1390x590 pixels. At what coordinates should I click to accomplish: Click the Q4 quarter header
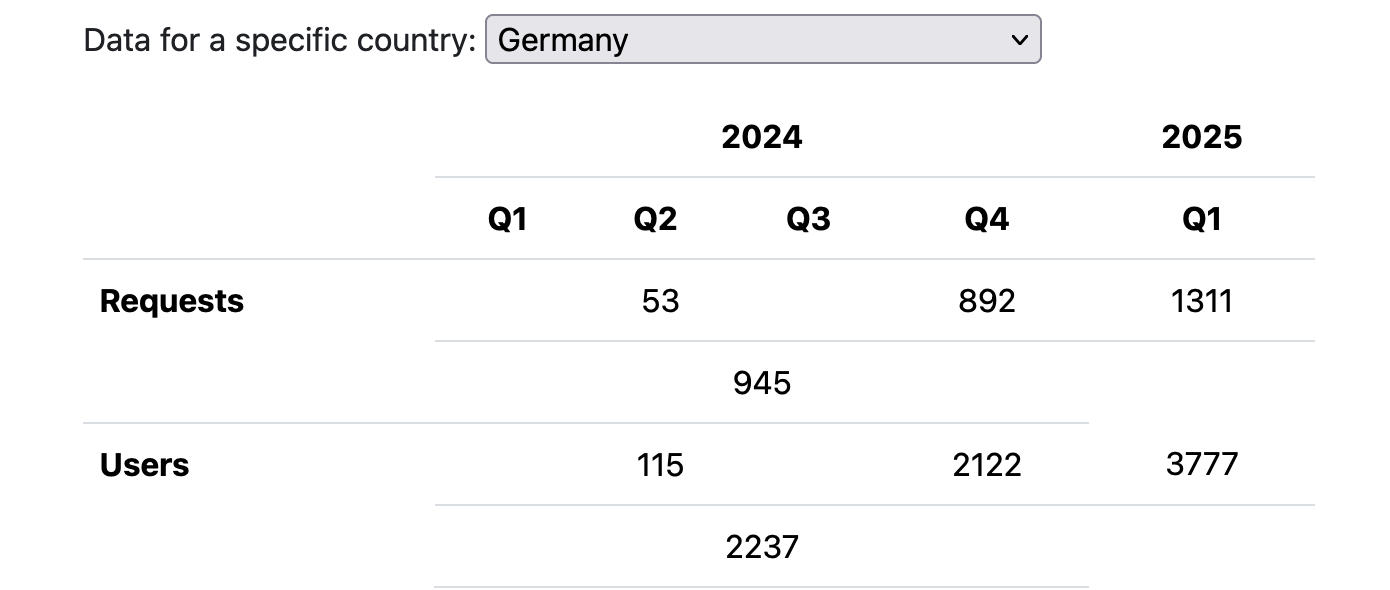coord(986,219)
